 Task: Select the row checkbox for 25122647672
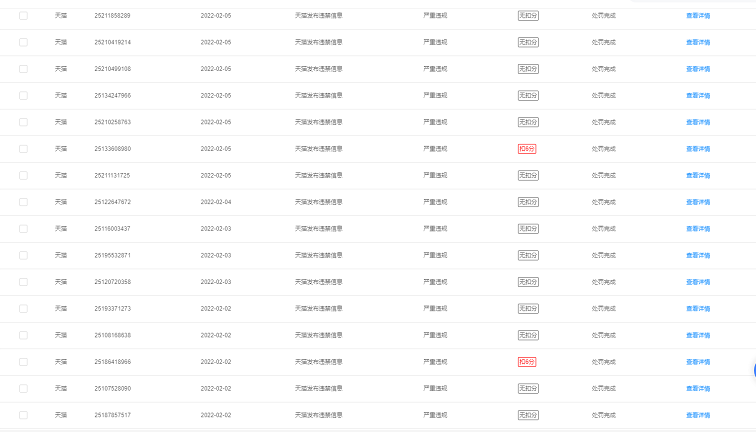click(x=23, y=202)
